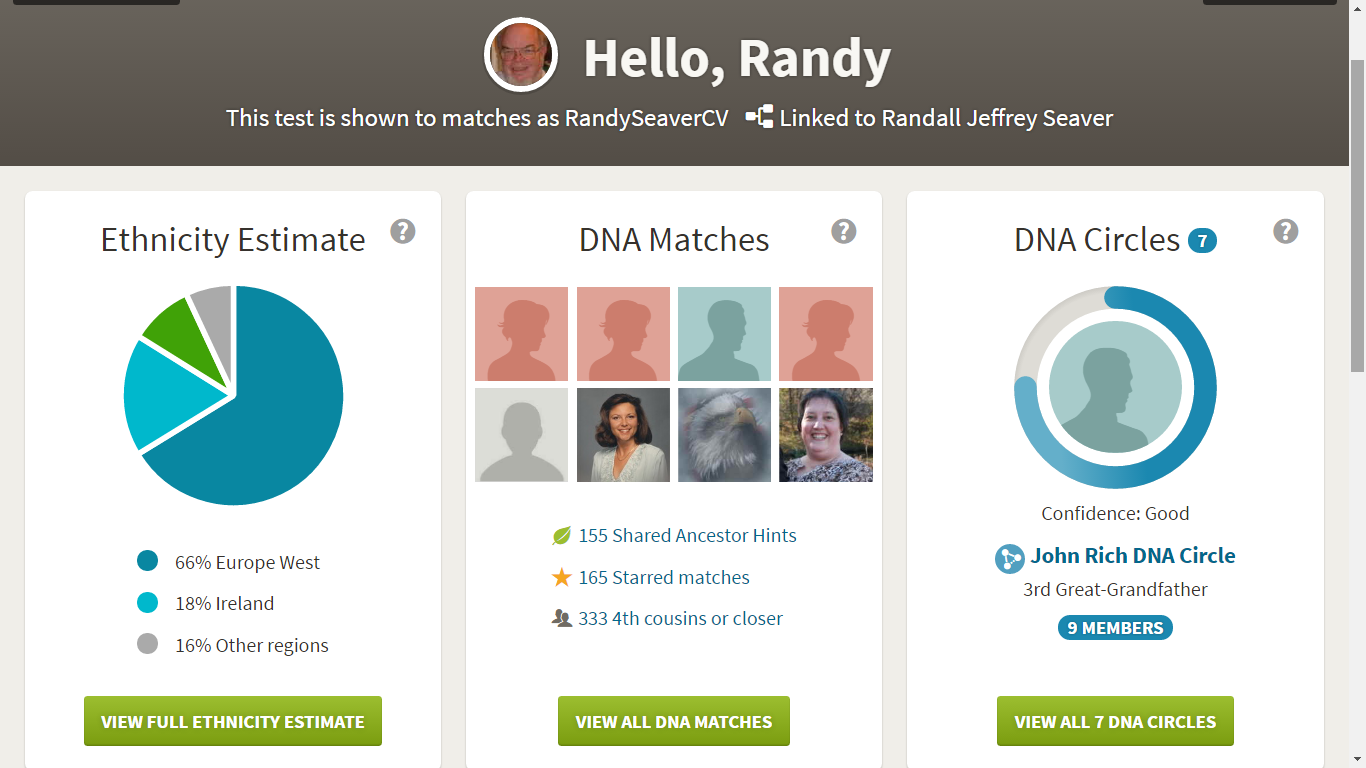Click the DNA Circles count badge showing 7

coord(1204,240)
